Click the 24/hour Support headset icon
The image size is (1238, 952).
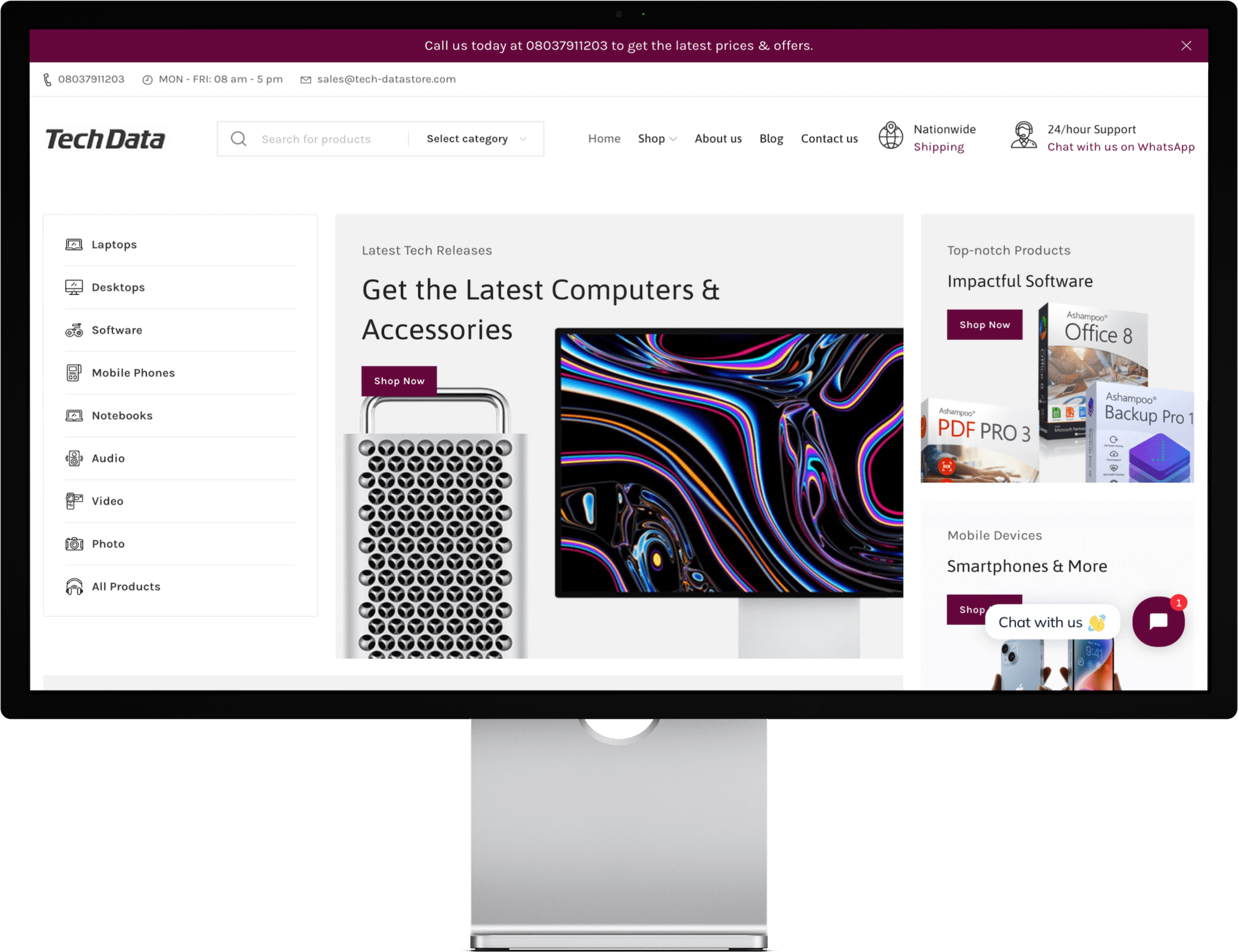tap(1024, 137)
